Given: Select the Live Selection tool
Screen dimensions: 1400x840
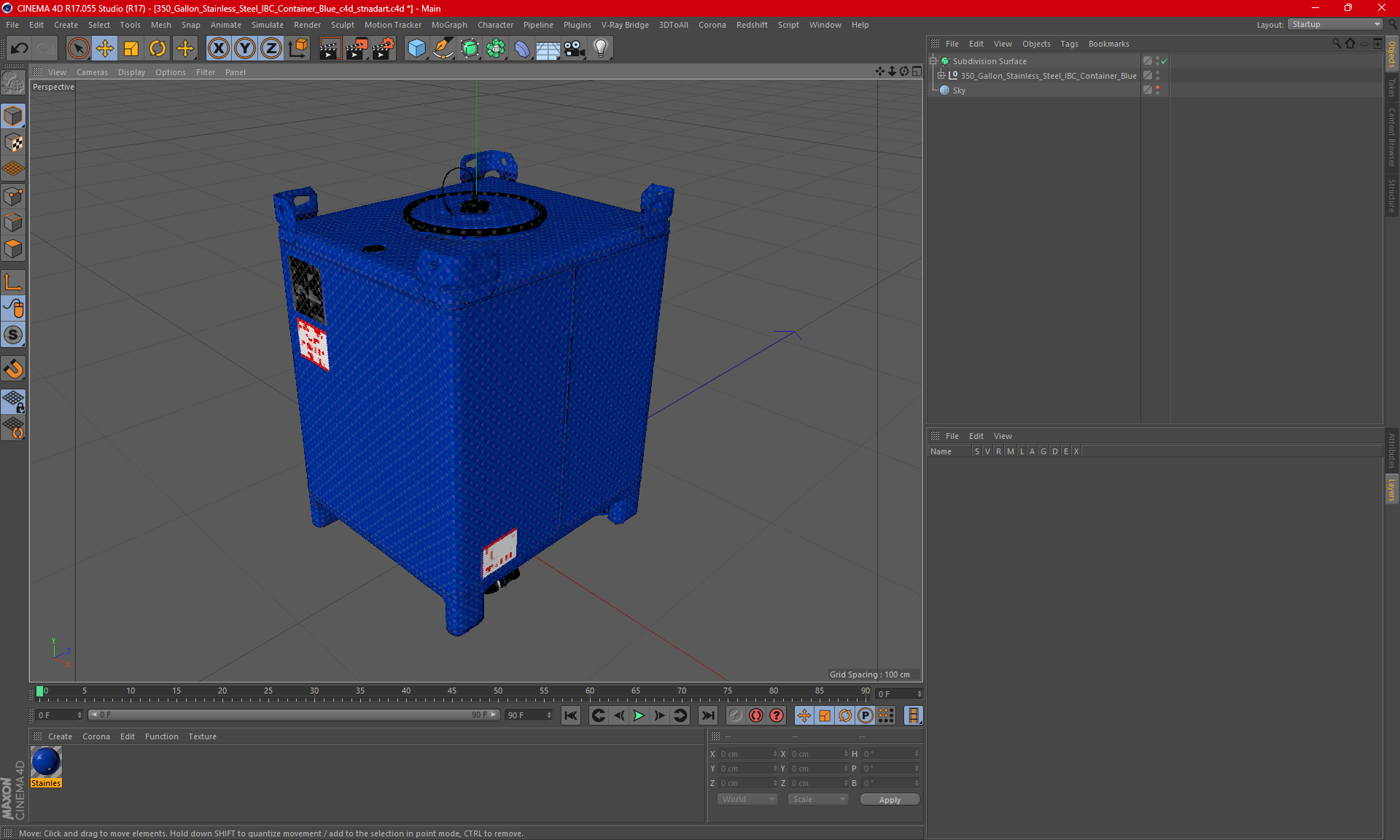Looking at the screenshot, I should point(78,48).
